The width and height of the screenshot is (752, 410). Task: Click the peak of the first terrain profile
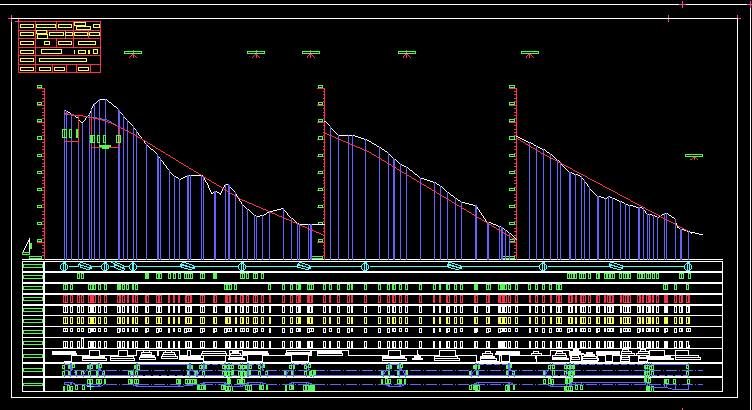coord(102,100)
